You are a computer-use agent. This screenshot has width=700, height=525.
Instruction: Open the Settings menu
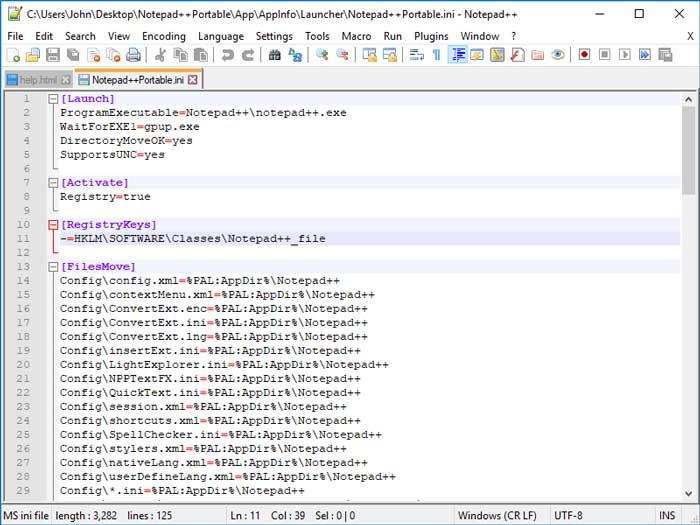point(274,36)
